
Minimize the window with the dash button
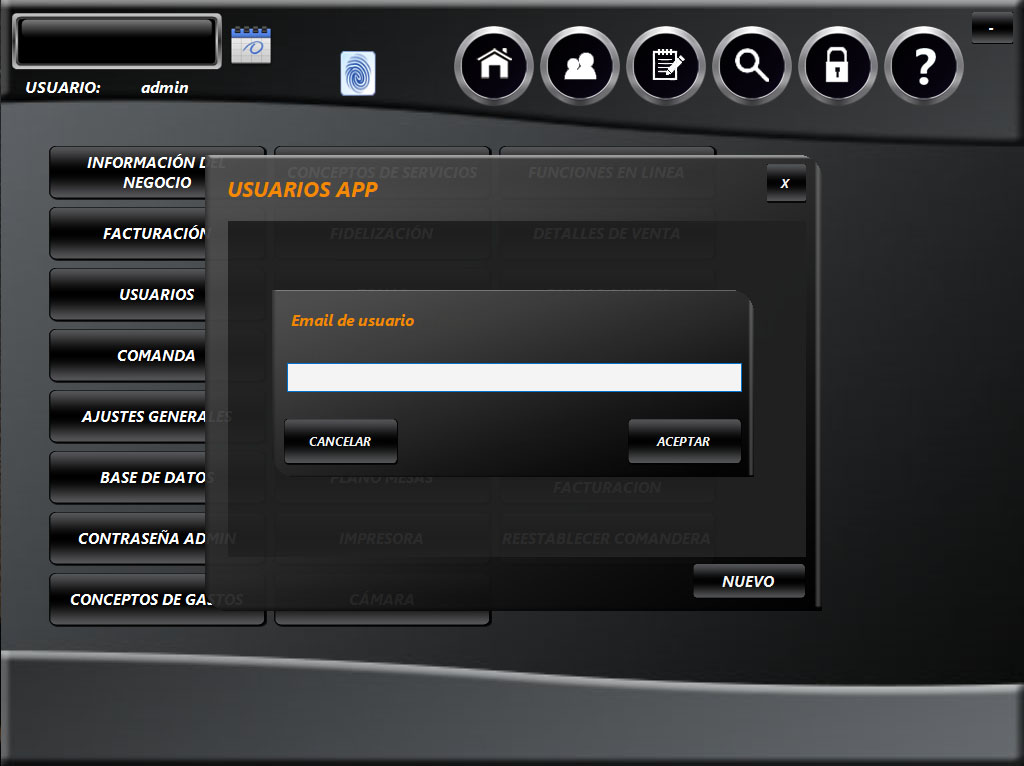coord(991,28)
